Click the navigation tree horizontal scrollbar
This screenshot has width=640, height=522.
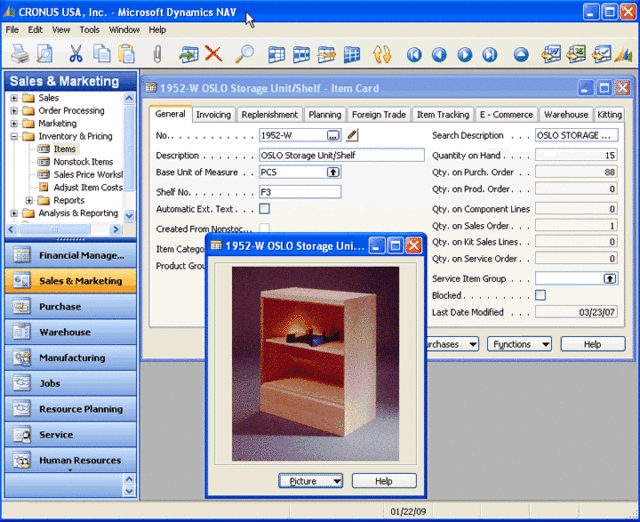tap(64, 229)
